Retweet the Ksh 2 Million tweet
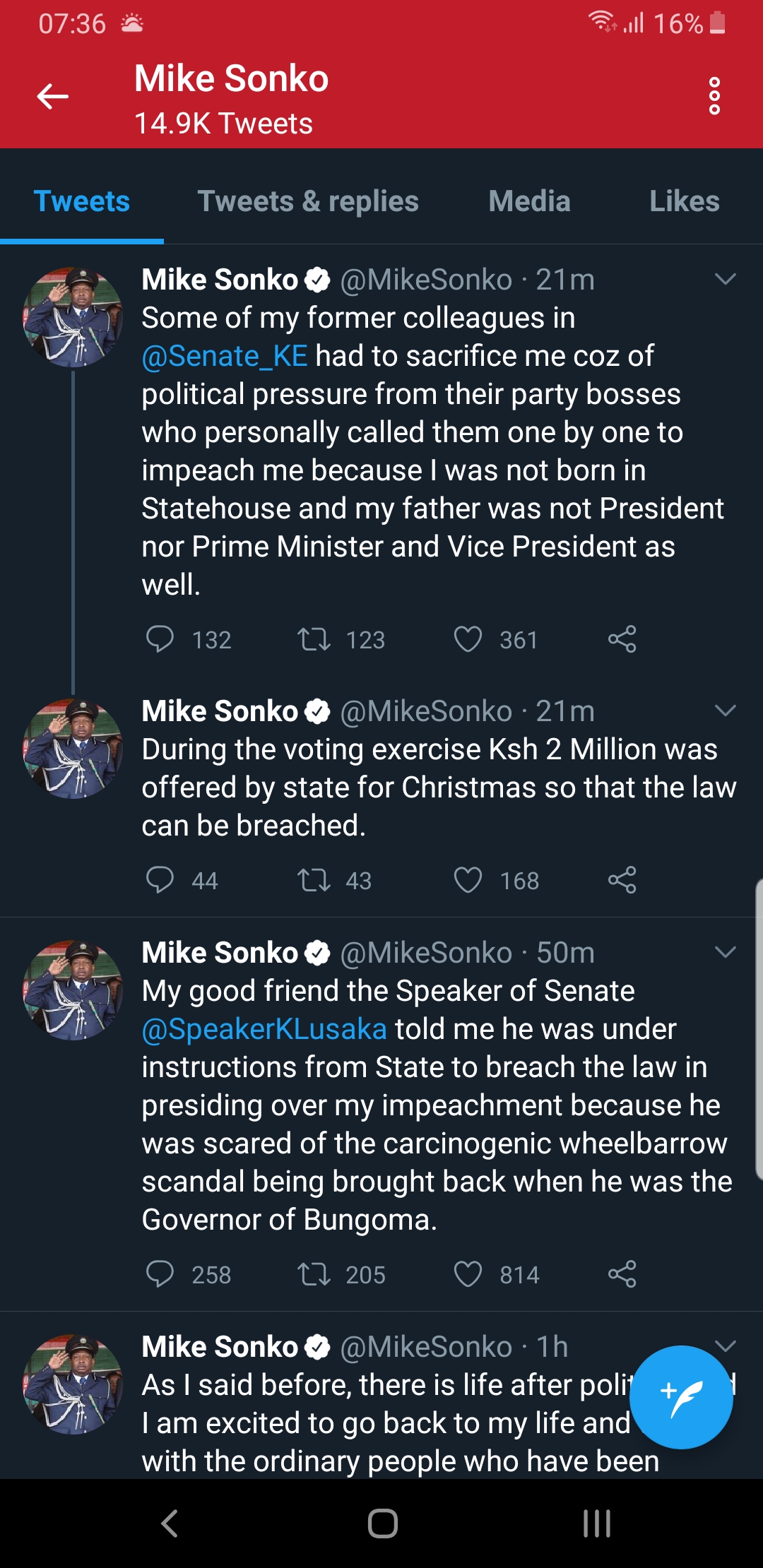 click(314, 880)
